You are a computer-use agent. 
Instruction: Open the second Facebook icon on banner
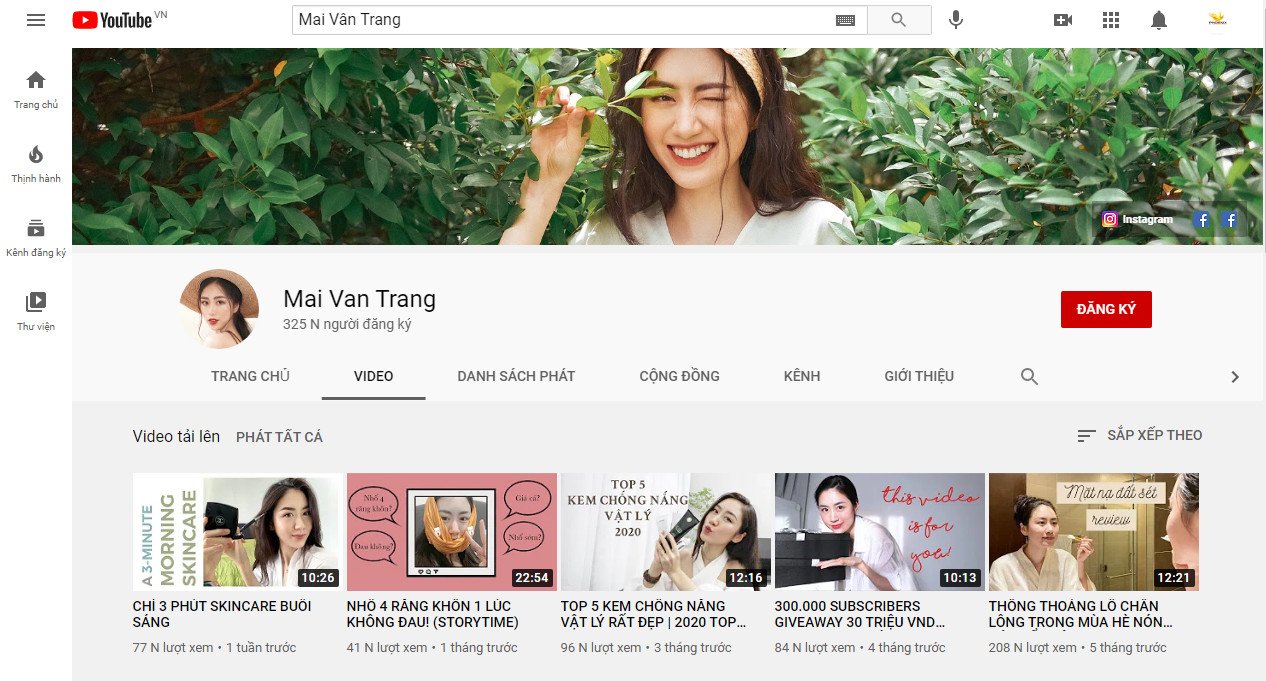(1230, 220)
